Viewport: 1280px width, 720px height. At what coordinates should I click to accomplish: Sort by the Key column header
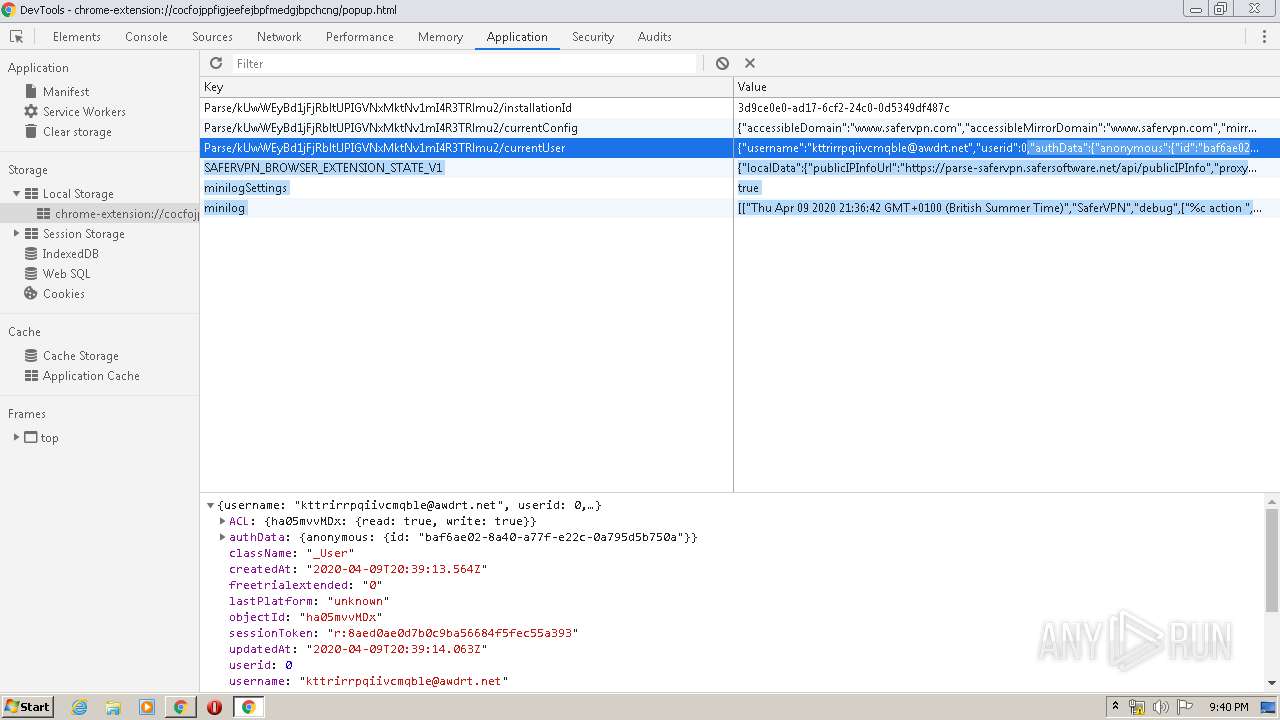[x=466, y=87]
